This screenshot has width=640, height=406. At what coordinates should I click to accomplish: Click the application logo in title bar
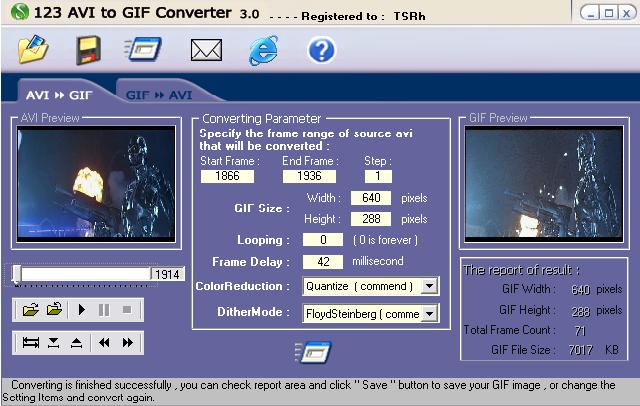point(19,11)
